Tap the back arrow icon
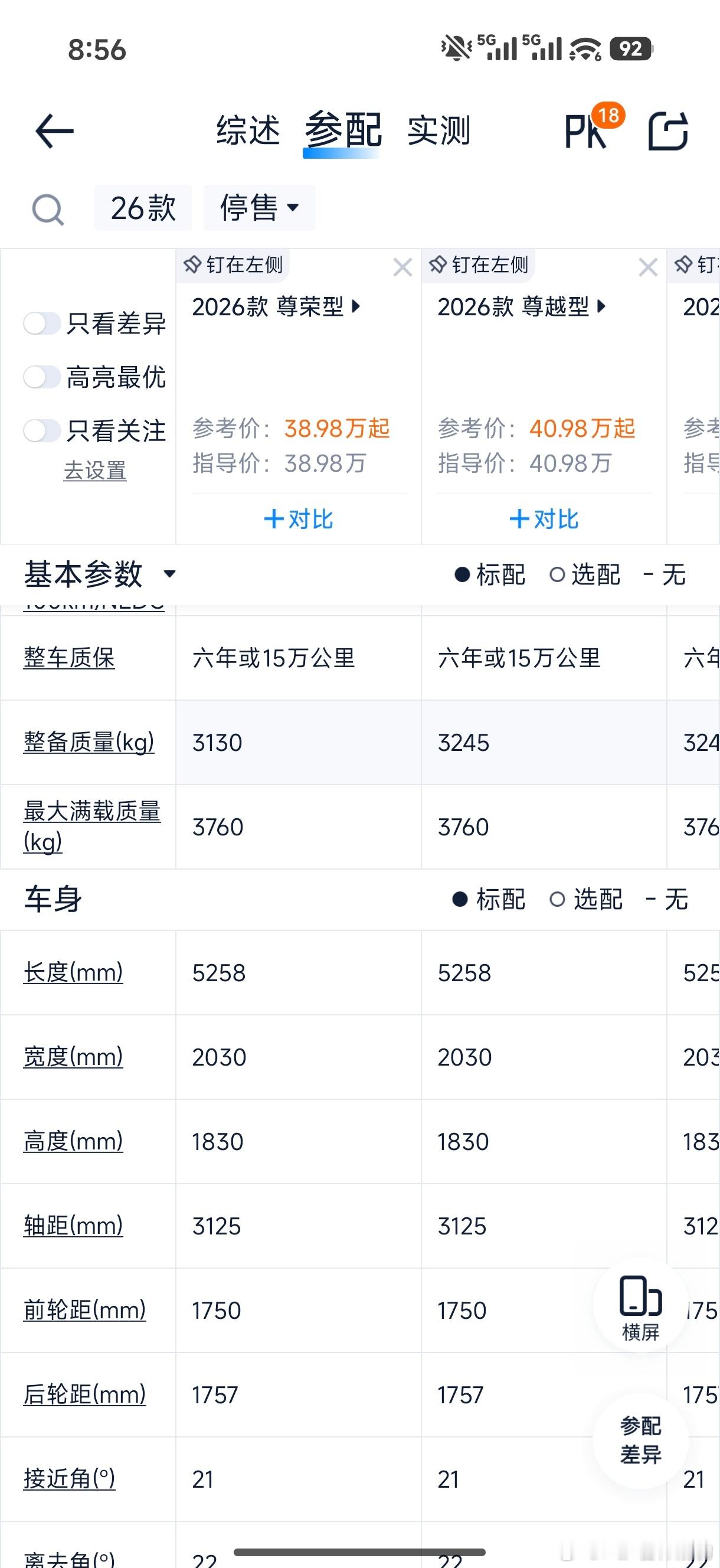720x1568 pixels. pos(55,131)
